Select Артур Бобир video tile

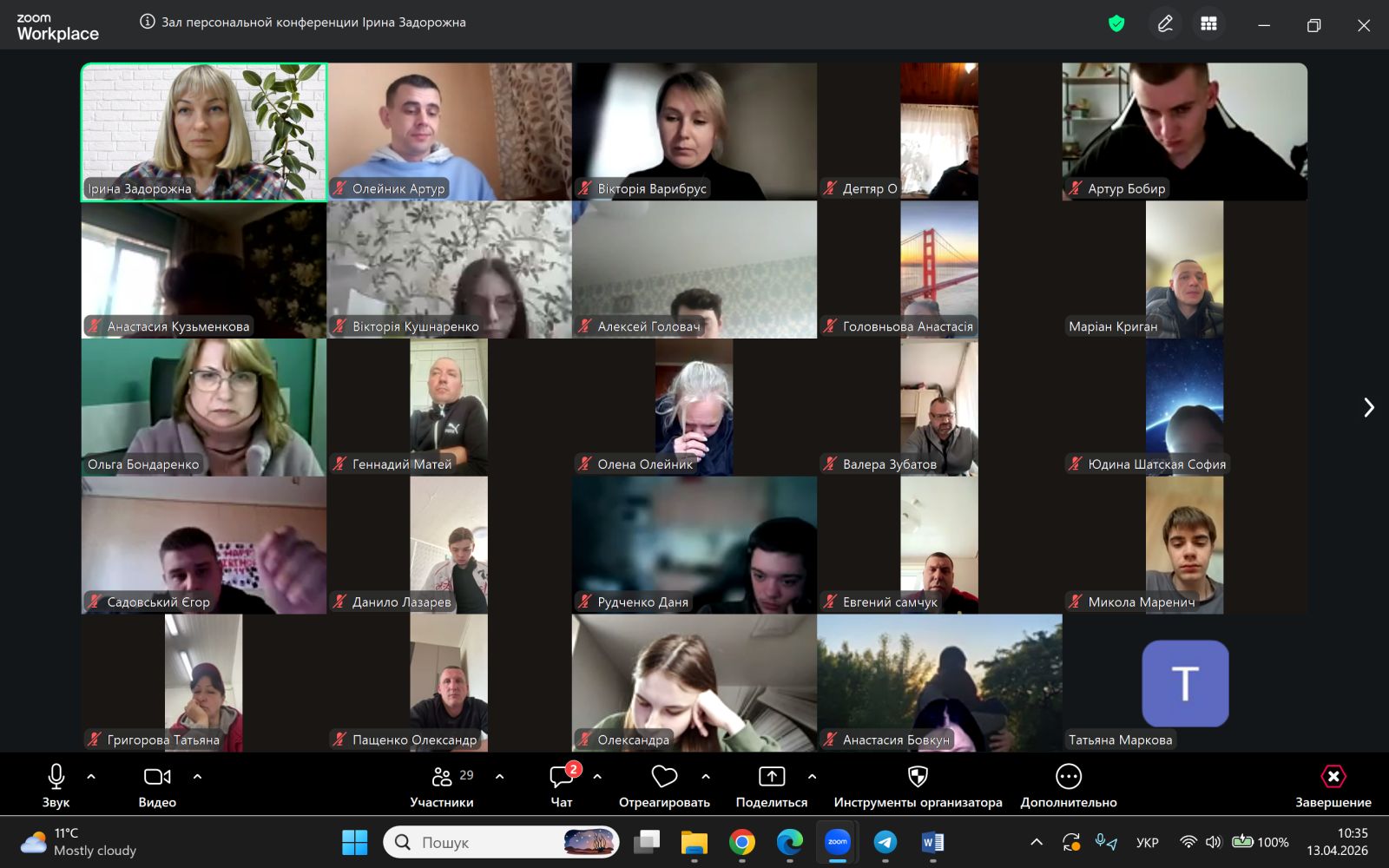pyautogui.click(x=1184, y=130)
